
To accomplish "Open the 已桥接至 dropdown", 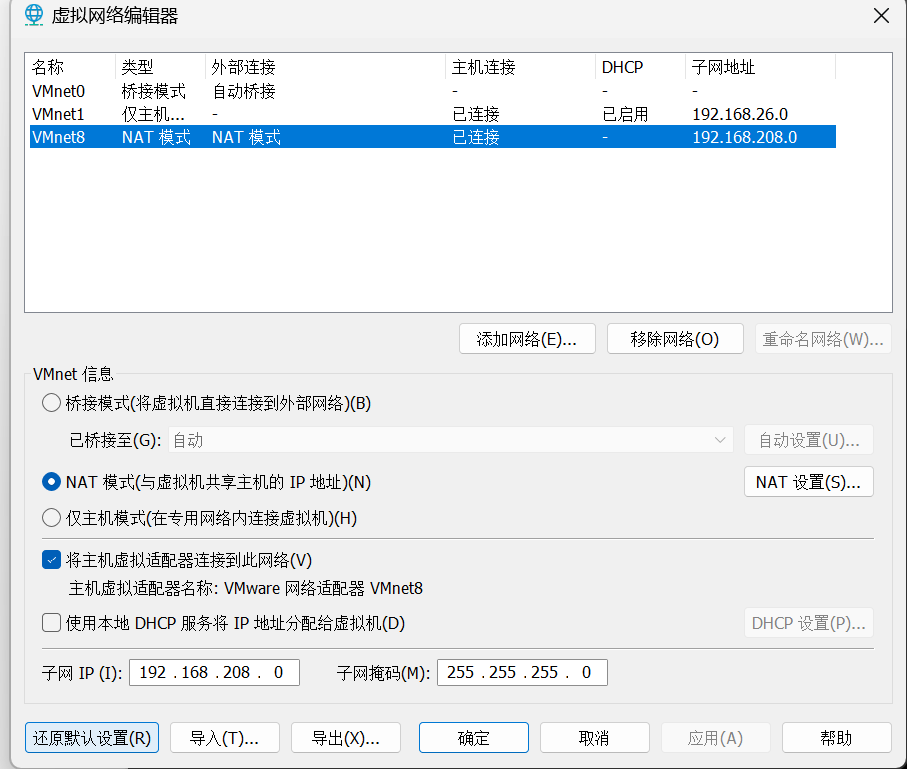I will pos(451,440).
